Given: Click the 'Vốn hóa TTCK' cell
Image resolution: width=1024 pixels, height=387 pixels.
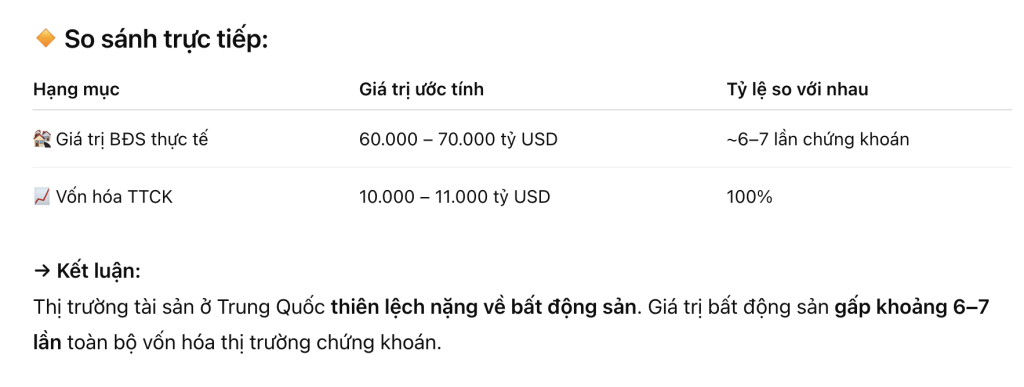Looking at the screenshot, I should [114, 196].
